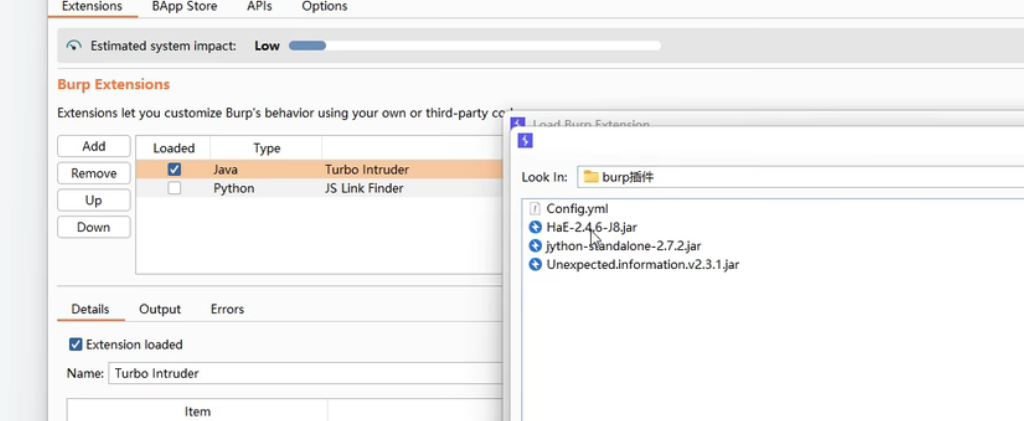Viewport: 1024px width, 421px height.
Task: Click the Config.yml document icon
Action: (x=535, y=208)
